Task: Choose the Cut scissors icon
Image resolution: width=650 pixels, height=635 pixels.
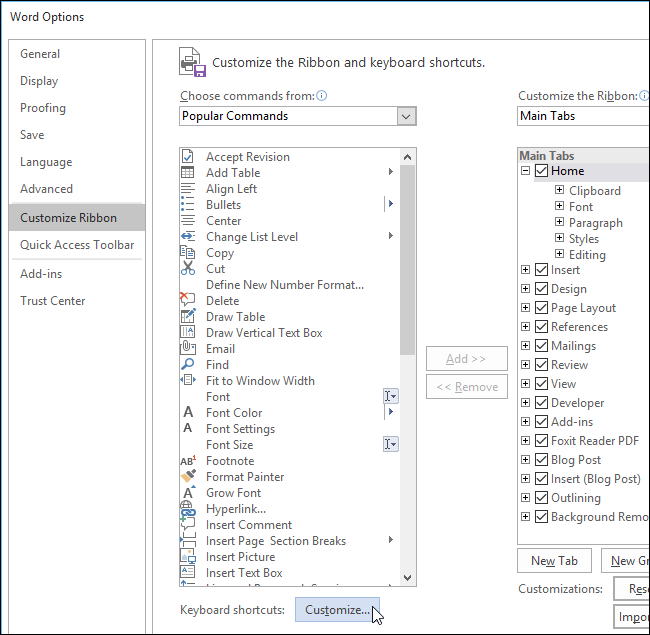Action: (x=187, y=269)
